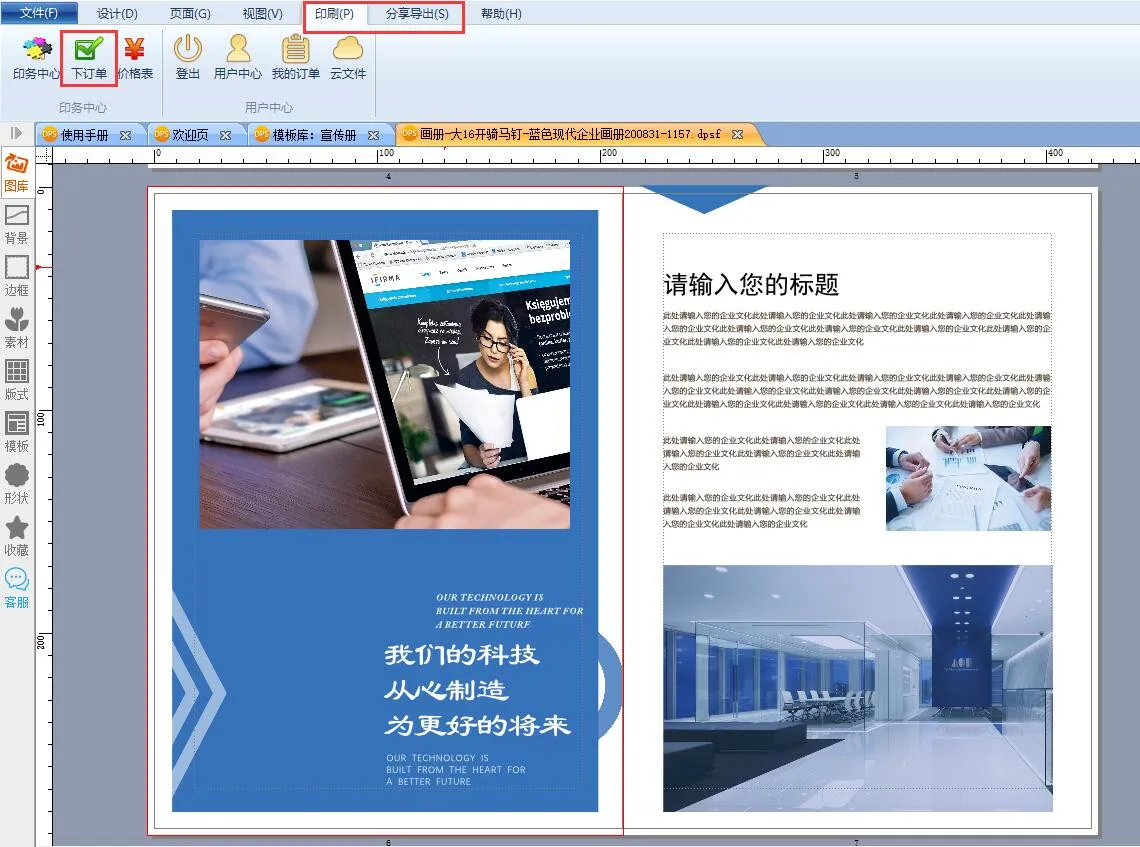1140x847 pixels.
Task: Click the 下订单 place order icon
Action: pos(89,58)
